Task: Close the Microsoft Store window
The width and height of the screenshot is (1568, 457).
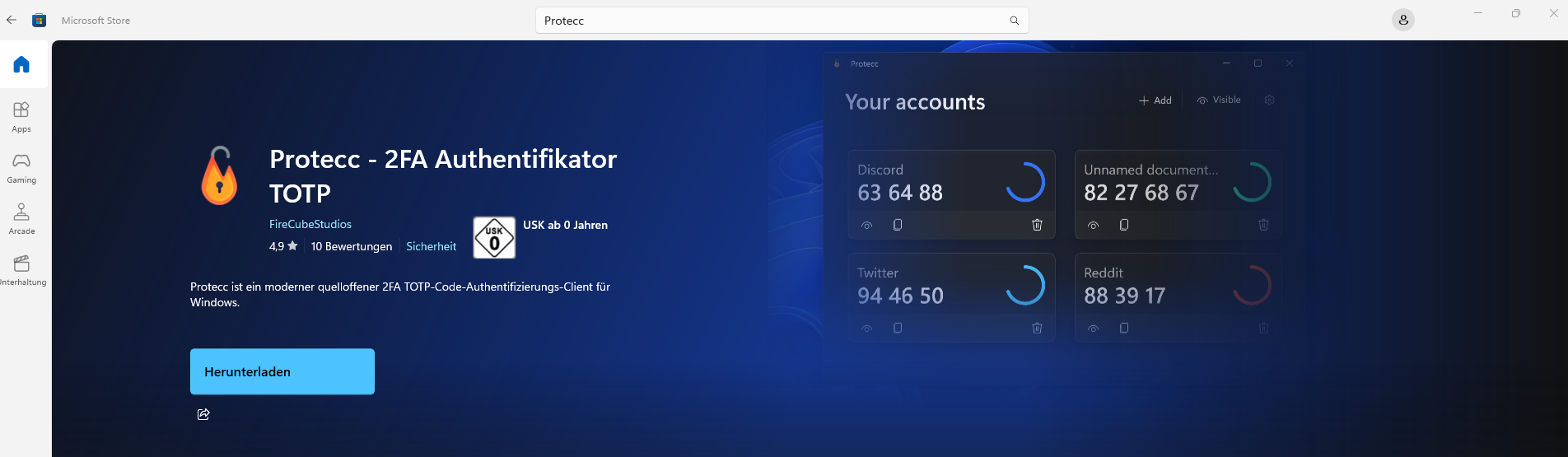Action: (1553, 13)
